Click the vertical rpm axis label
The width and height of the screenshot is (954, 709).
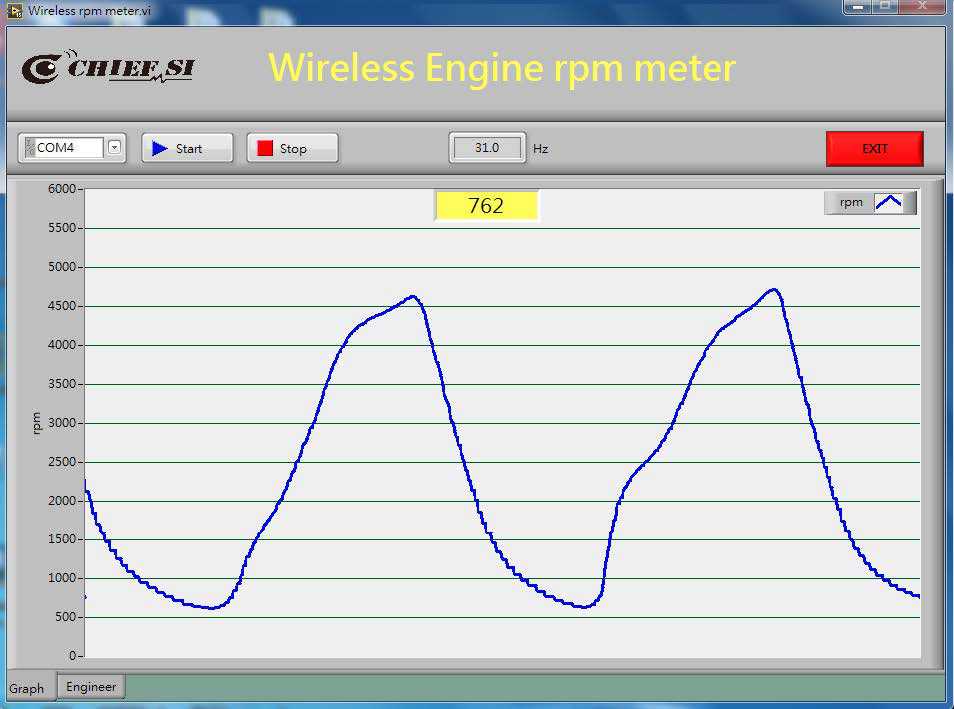click(x=37, y=422)
